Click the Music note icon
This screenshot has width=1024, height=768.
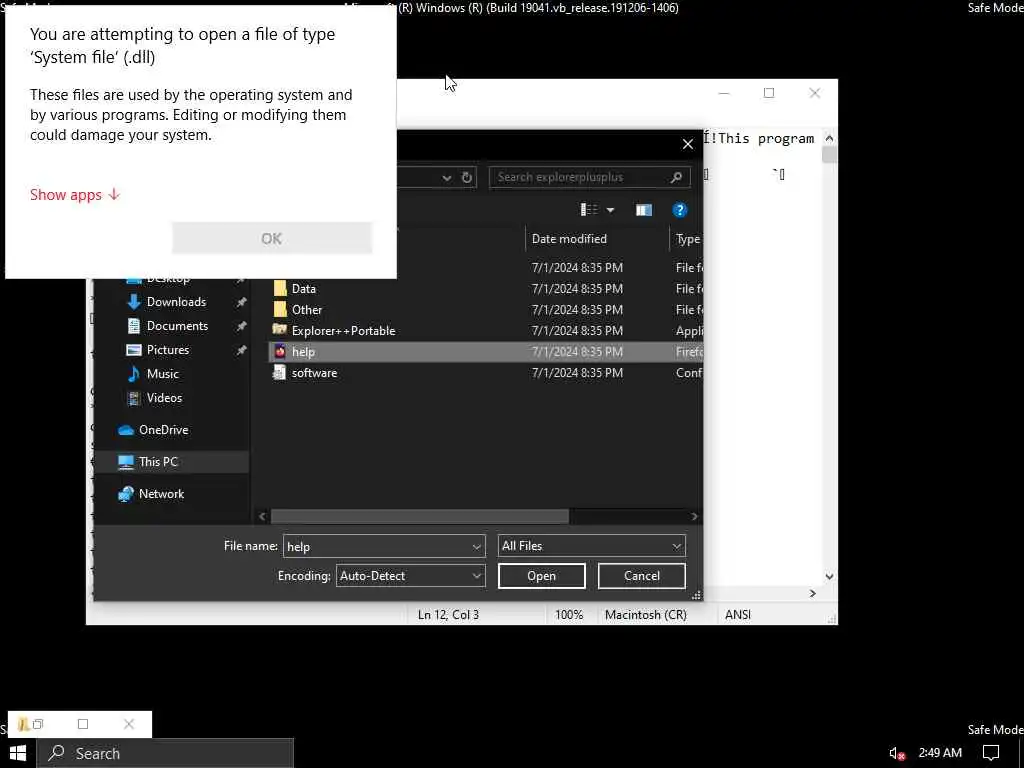[x=134, y=374]
